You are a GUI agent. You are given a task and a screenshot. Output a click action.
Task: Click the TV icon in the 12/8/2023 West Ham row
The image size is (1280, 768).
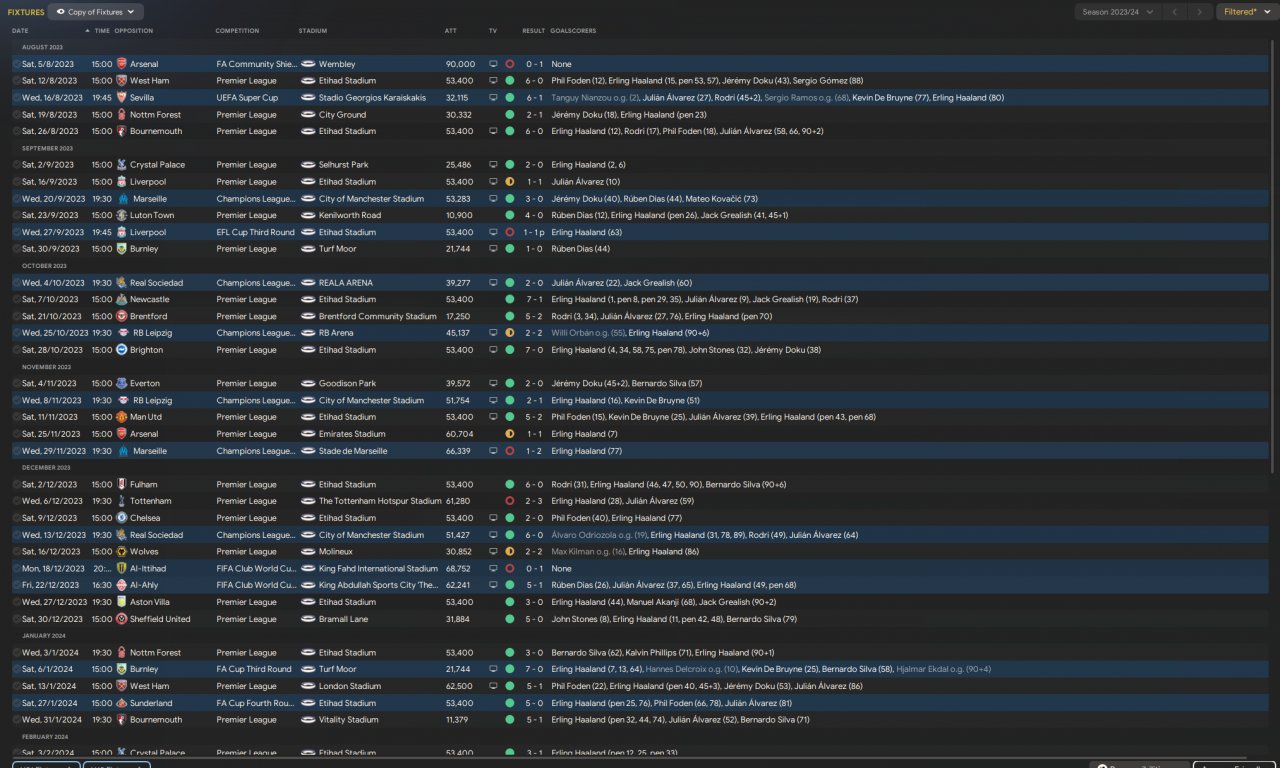point(493,81)
